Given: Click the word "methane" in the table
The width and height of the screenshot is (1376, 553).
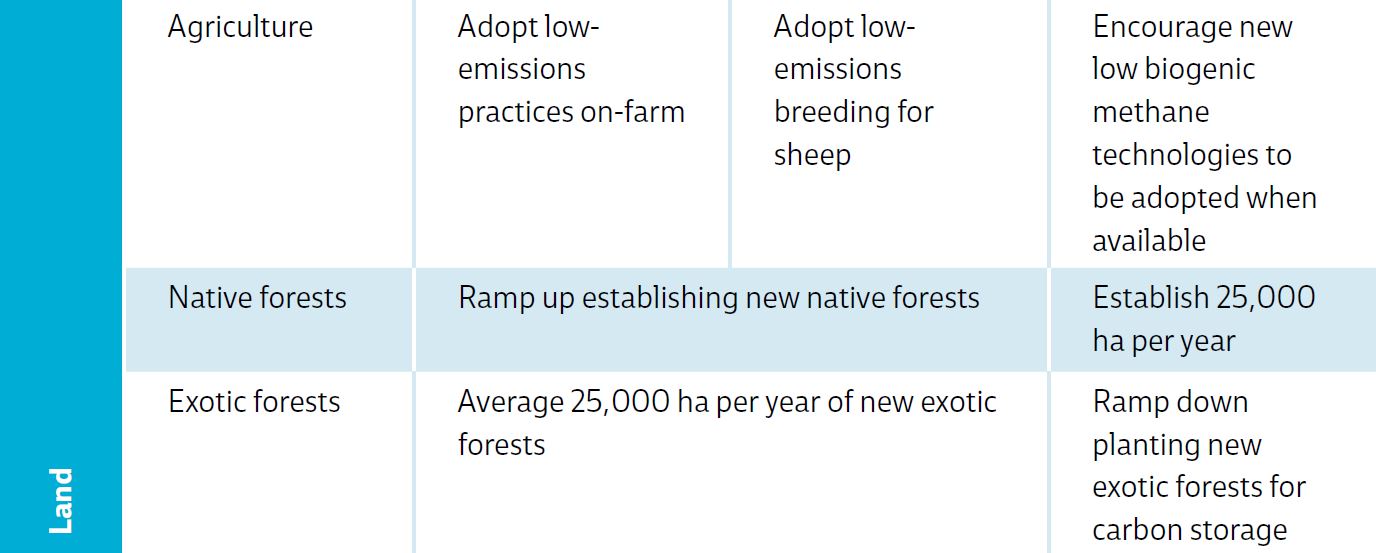Looking at the screenshot, I should (x=1150, y=112).
